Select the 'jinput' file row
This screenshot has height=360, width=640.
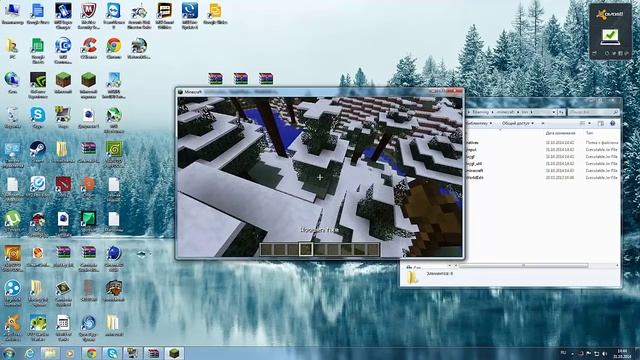(542, 150)
